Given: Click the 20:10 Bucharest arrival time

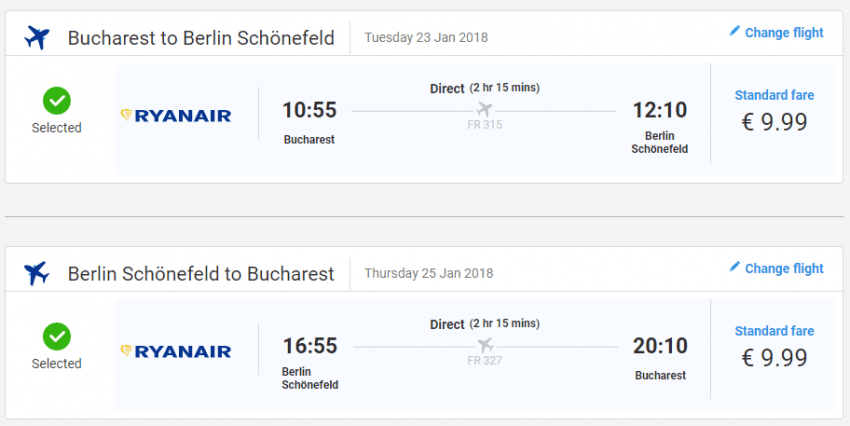Looking at the screenshot, I should click(x=660, y=346).
